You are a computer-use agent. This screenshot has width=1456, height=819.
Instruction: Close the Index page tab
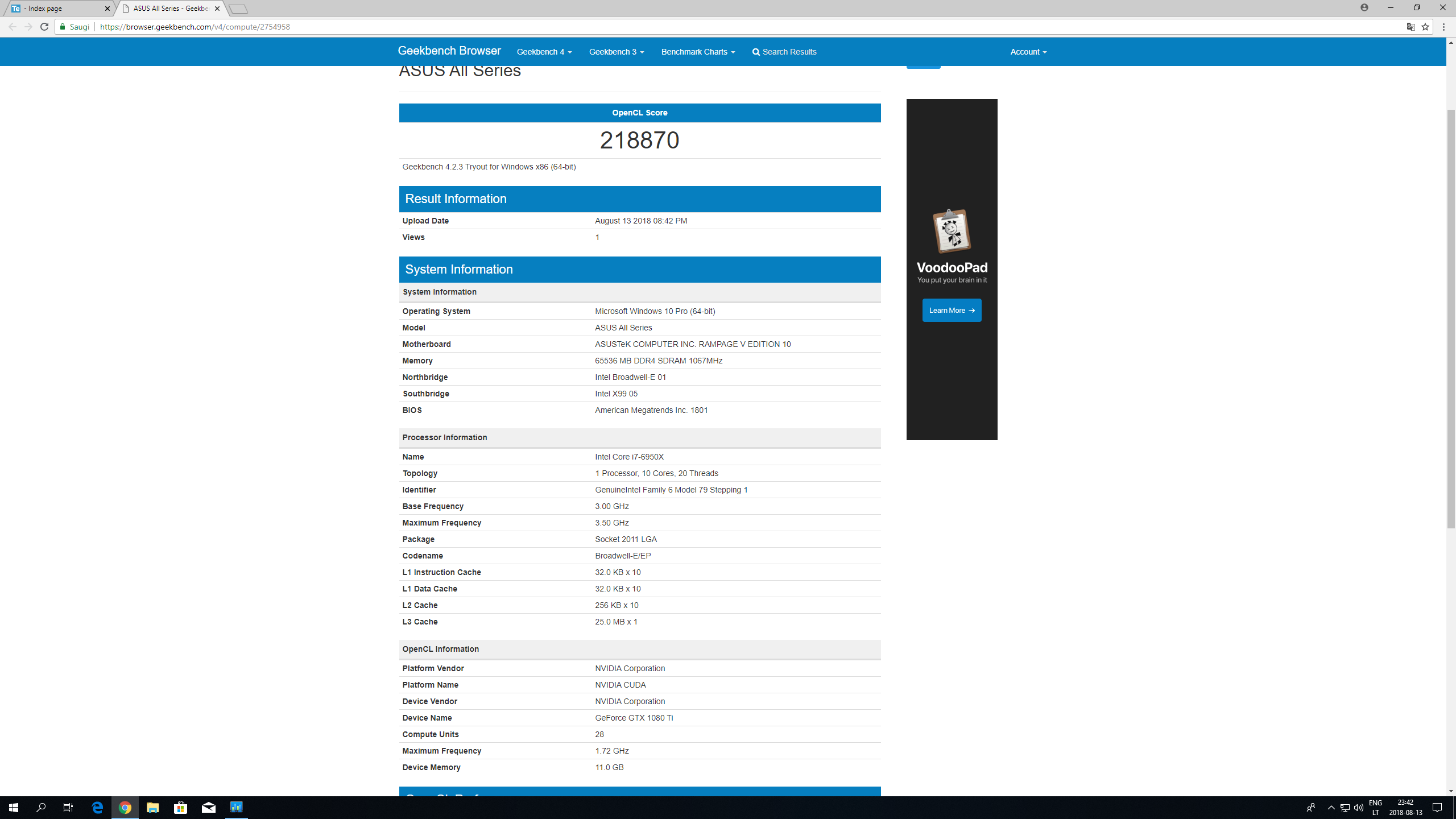click(x=107, y=9)
